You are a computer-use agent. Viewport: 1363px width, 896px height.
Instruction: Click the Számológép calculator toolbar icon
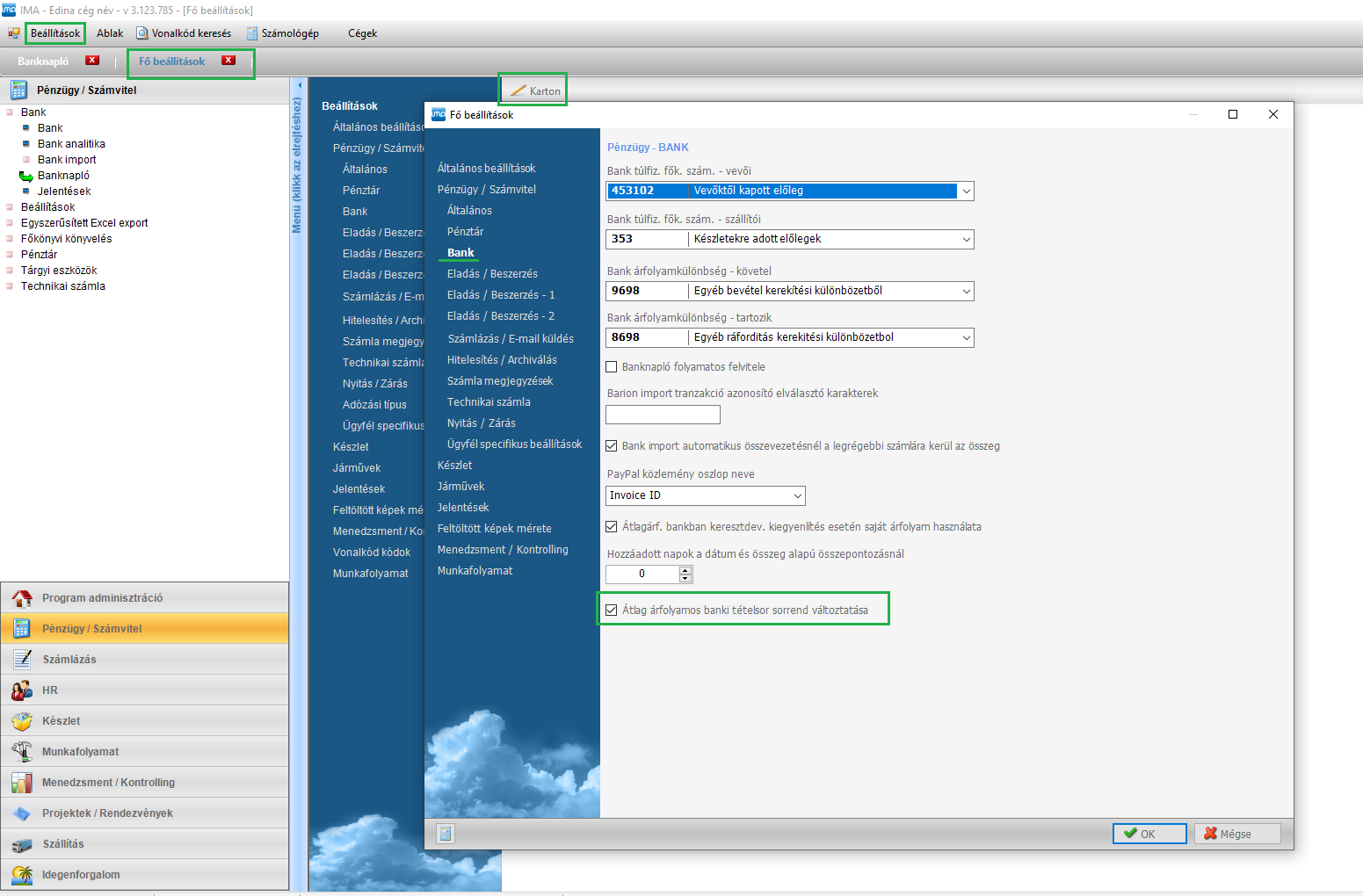click(252, 33)
